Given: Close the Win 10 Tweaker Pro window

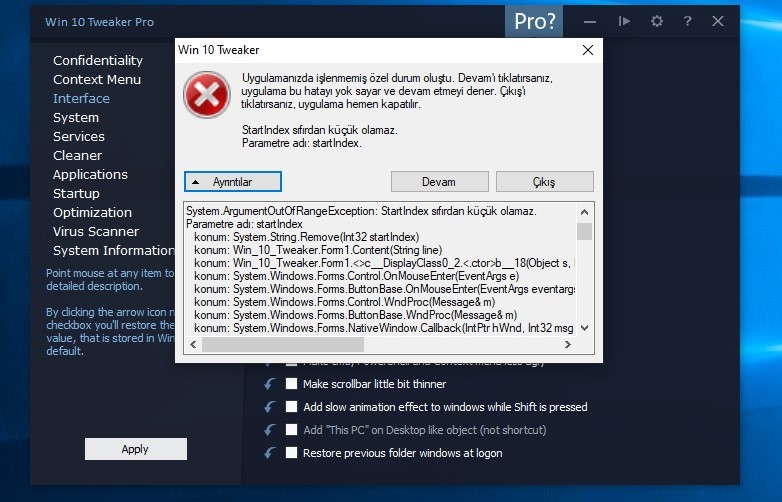Looking at the screenshot, I should (x=718, y=21).
